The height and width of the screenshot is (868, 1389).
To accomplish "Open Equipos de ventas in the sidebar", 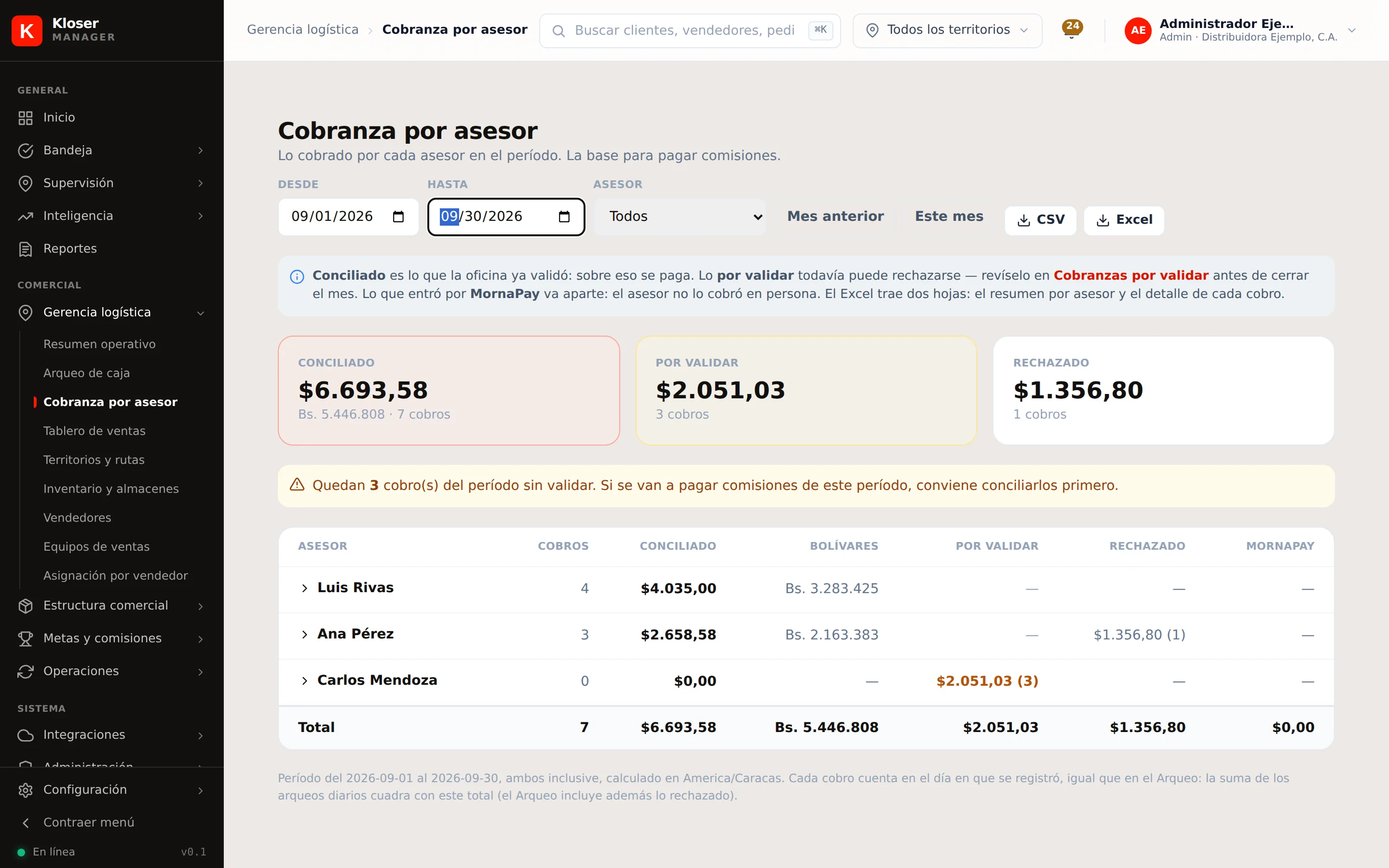I will 96,546.
